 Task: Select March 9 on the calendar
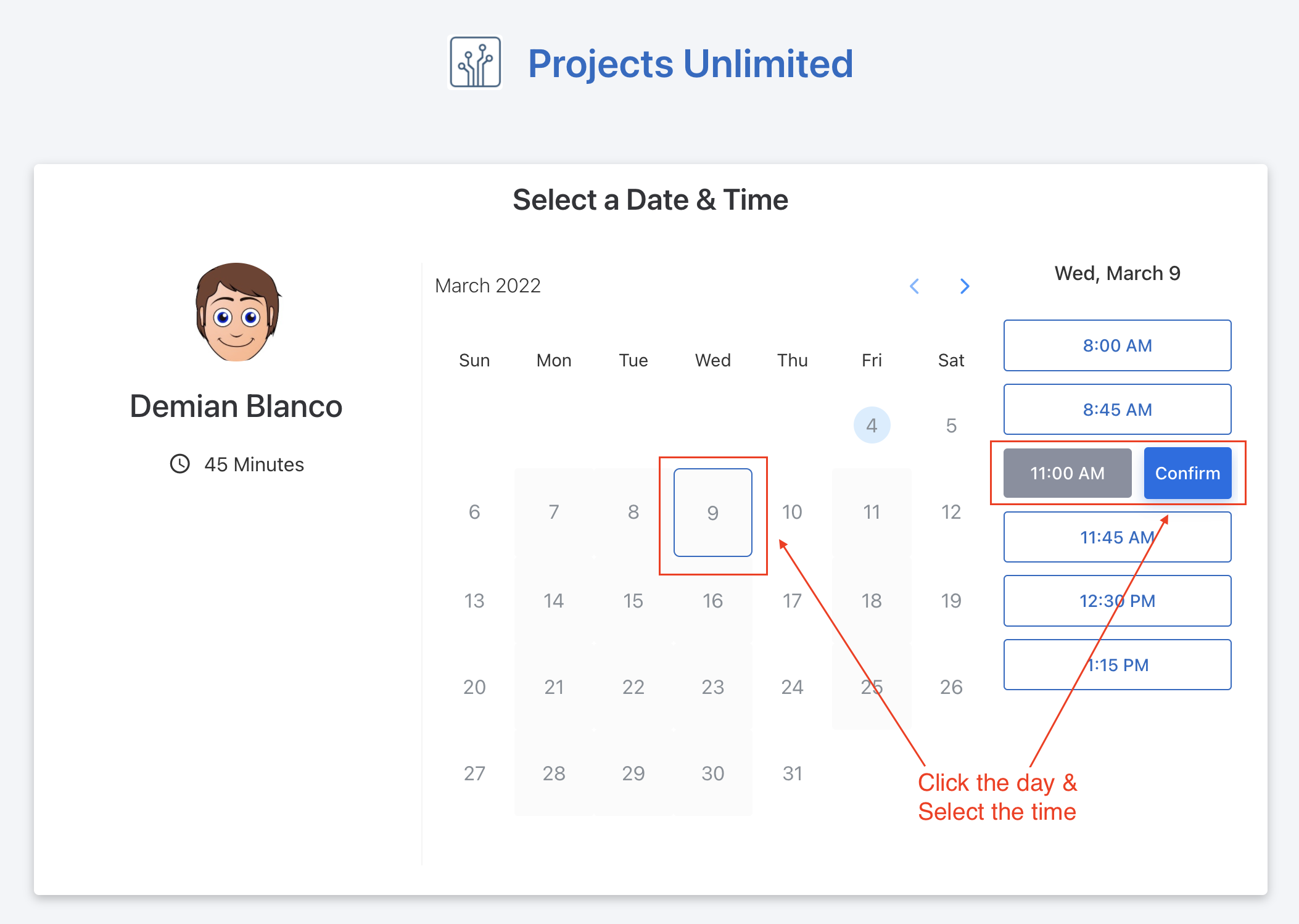point(712,513)
